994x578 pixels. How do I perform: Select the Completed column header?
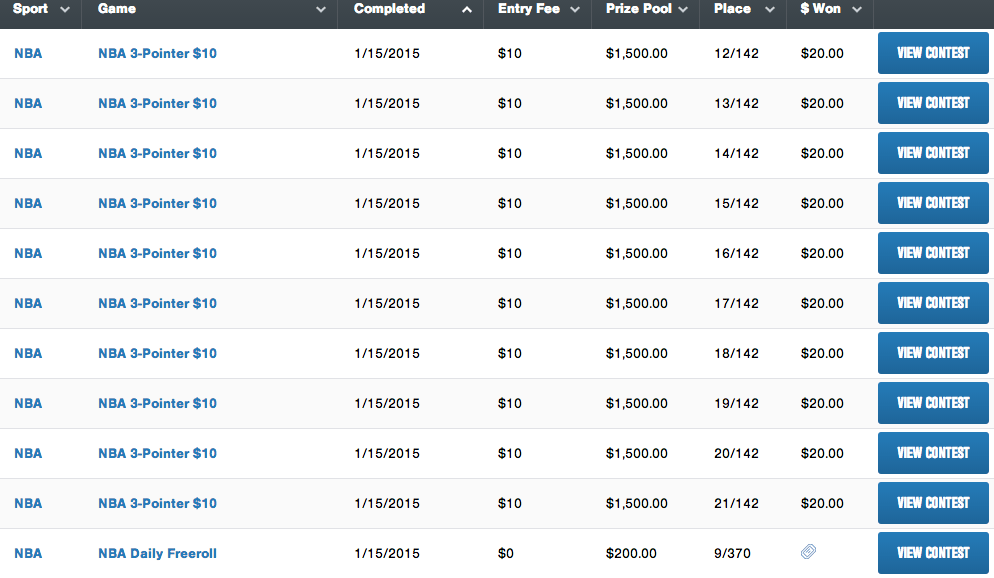coord(389,9)
